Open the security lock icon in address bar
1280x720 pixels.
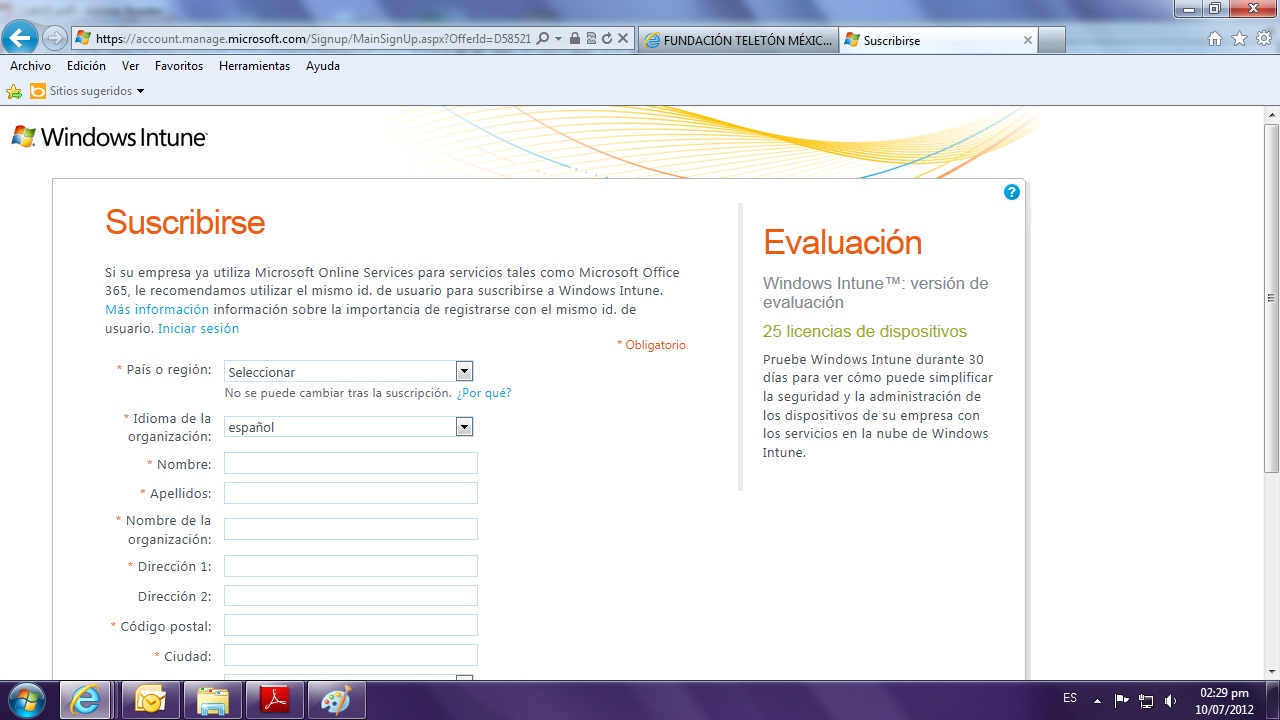(575, 39)
